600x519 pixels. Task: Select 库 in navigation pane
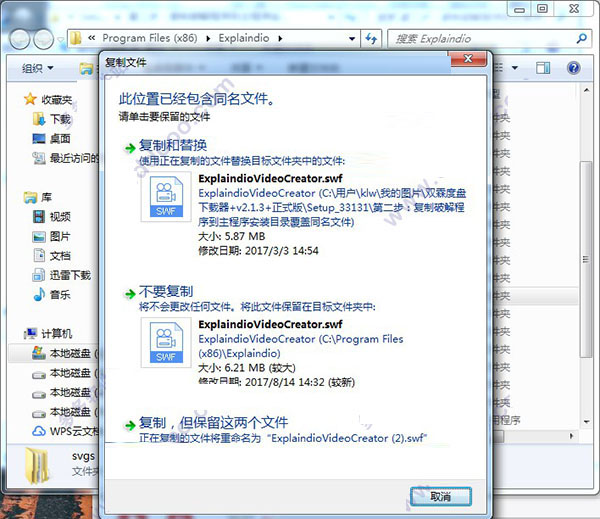[46, 197]
